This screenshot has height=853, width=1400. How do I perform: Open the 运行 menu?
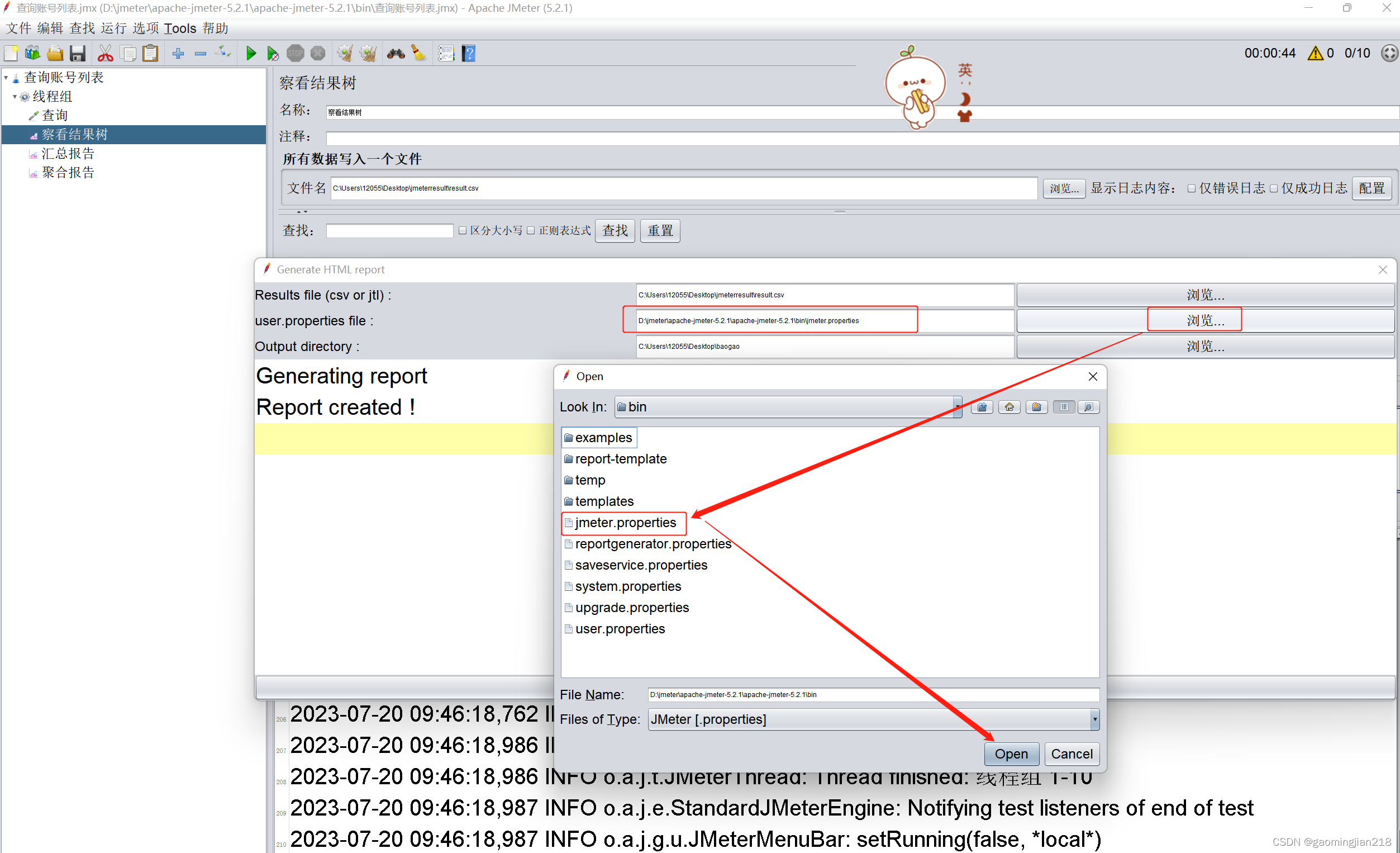113,28
